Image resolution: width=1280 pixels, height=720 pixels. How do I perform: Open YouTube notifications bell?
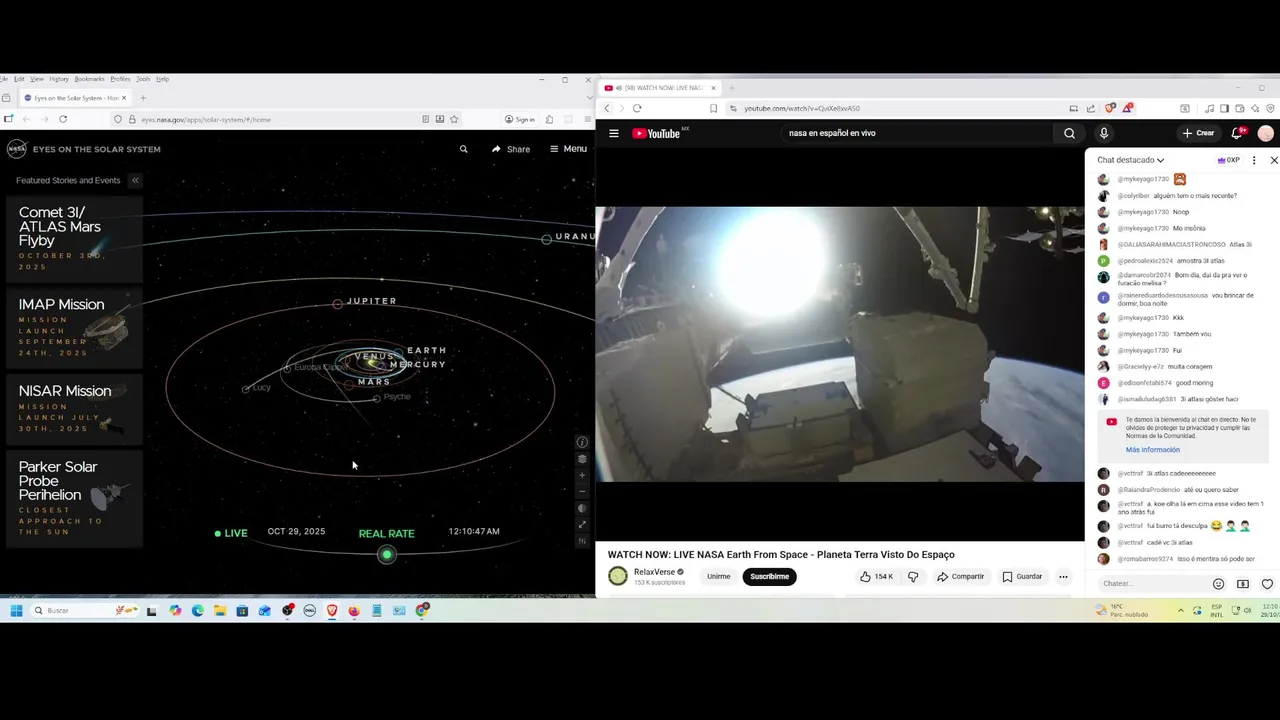(x=1238, y=133)
